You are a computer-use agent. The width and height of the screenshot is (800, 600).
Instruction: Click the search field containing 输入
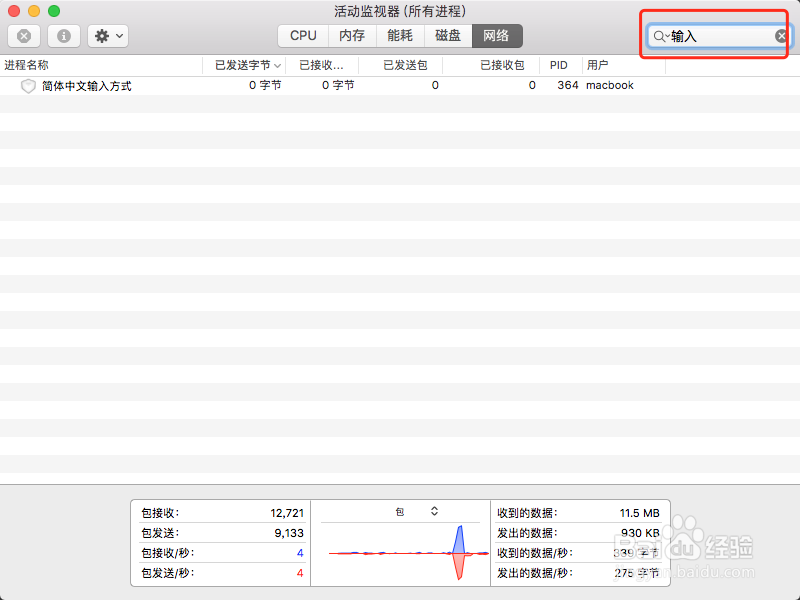point(718,36)
